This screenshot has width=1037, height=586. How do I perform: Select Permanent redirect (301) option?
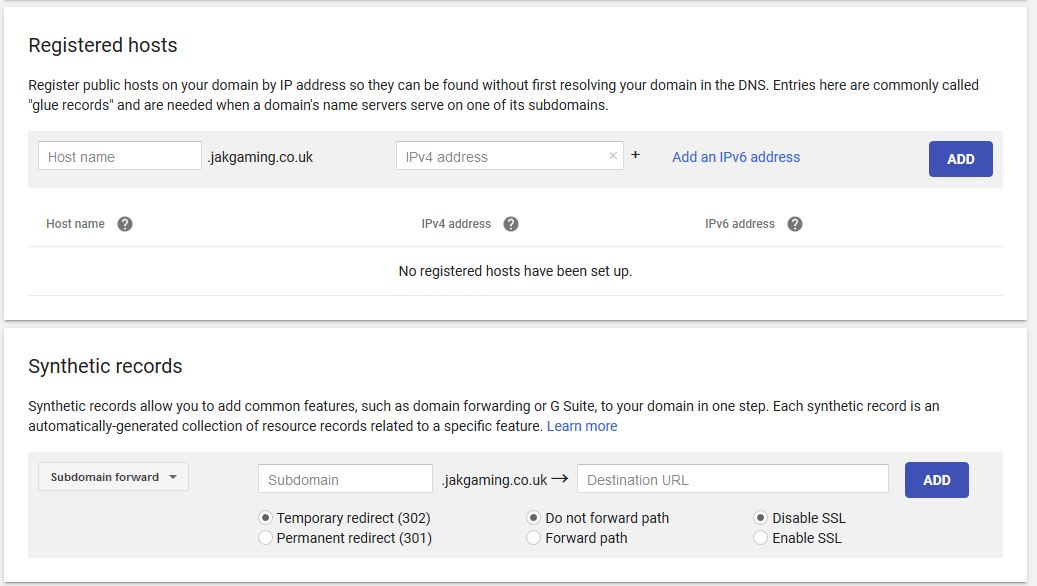pos(265,538)
